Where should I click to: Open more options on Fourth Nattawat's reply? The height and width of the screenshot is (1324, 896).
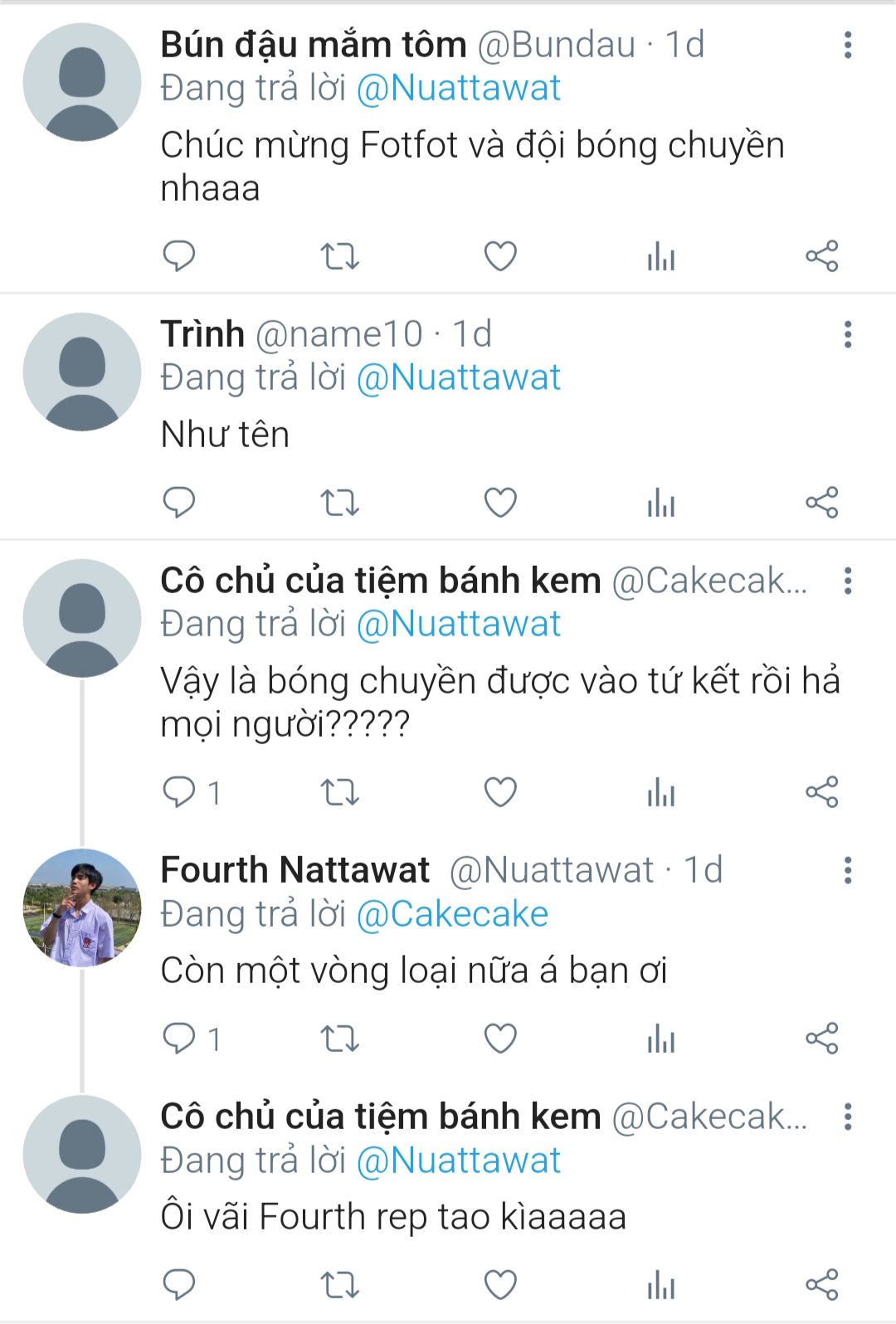pyautogui.click(x=847, y=870)
